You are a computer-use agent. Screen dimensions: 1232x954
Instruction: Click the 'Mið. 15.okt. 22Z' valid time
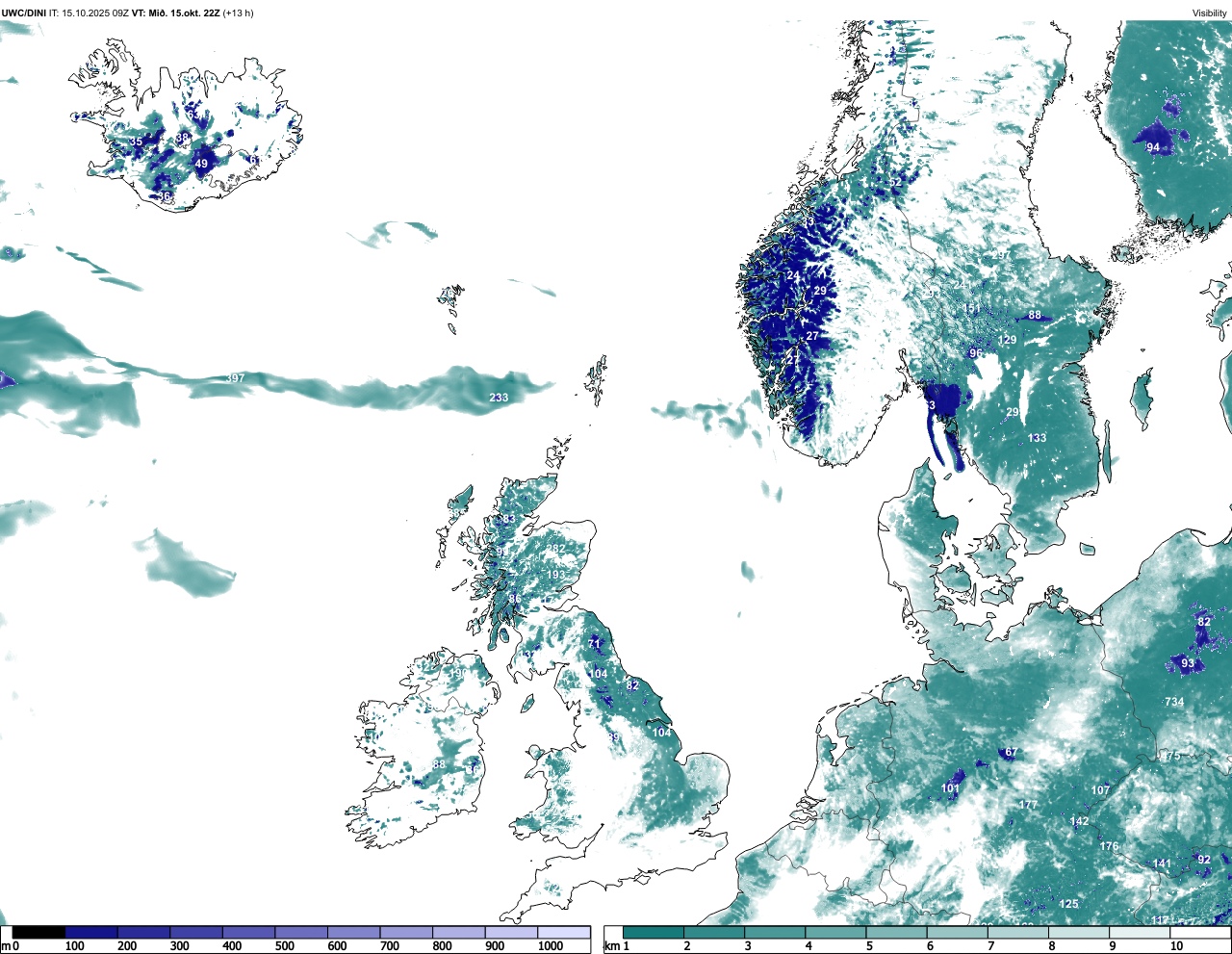pos(185,13)
